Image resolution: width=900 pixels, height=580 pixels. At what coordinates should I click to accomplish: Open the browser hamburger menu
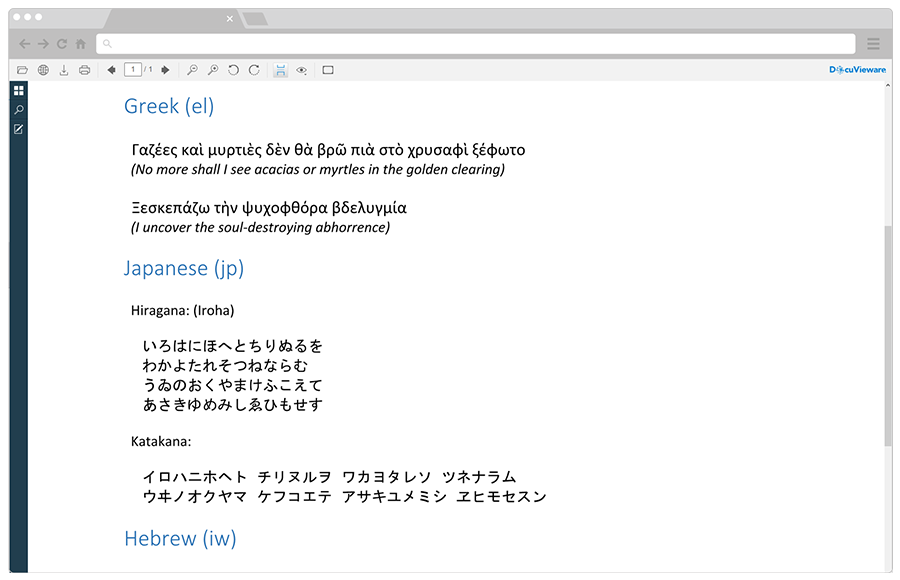click(874, 44)
